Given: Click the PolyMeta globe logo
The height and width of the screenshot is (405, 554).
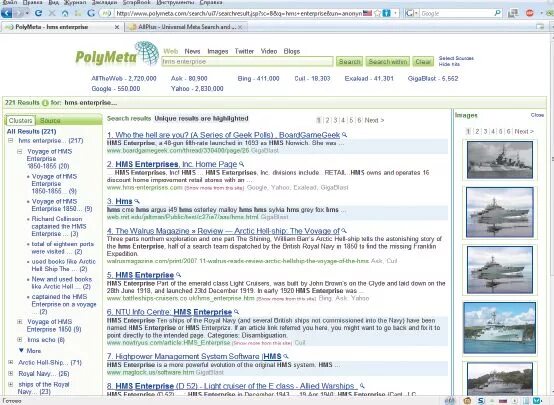Looking at the screenshot, I should click(x=147, y=54).
